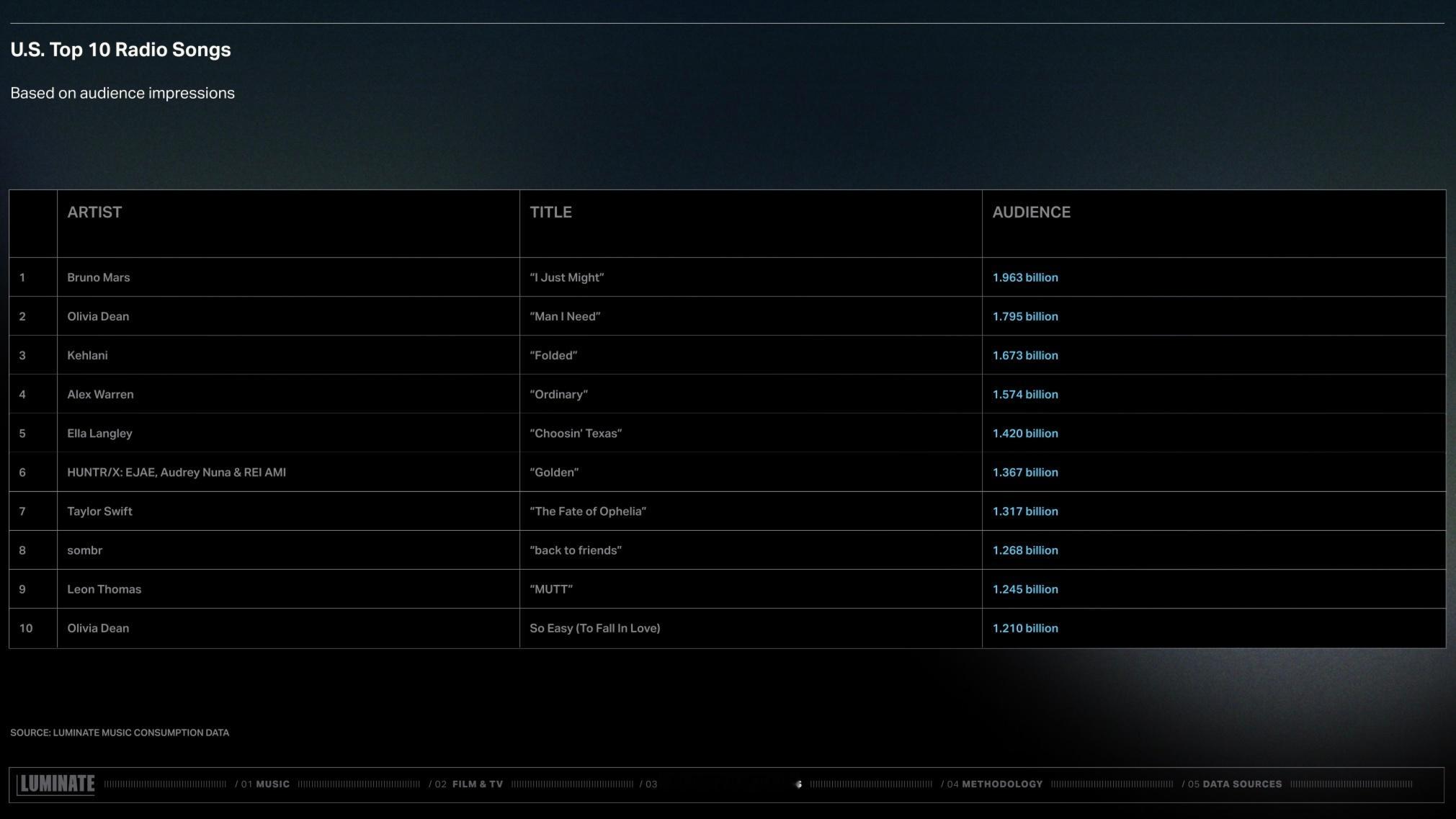Click the TITLE column header
Image resolution: width=1456 pixels, height=819 pixels.
550,212
